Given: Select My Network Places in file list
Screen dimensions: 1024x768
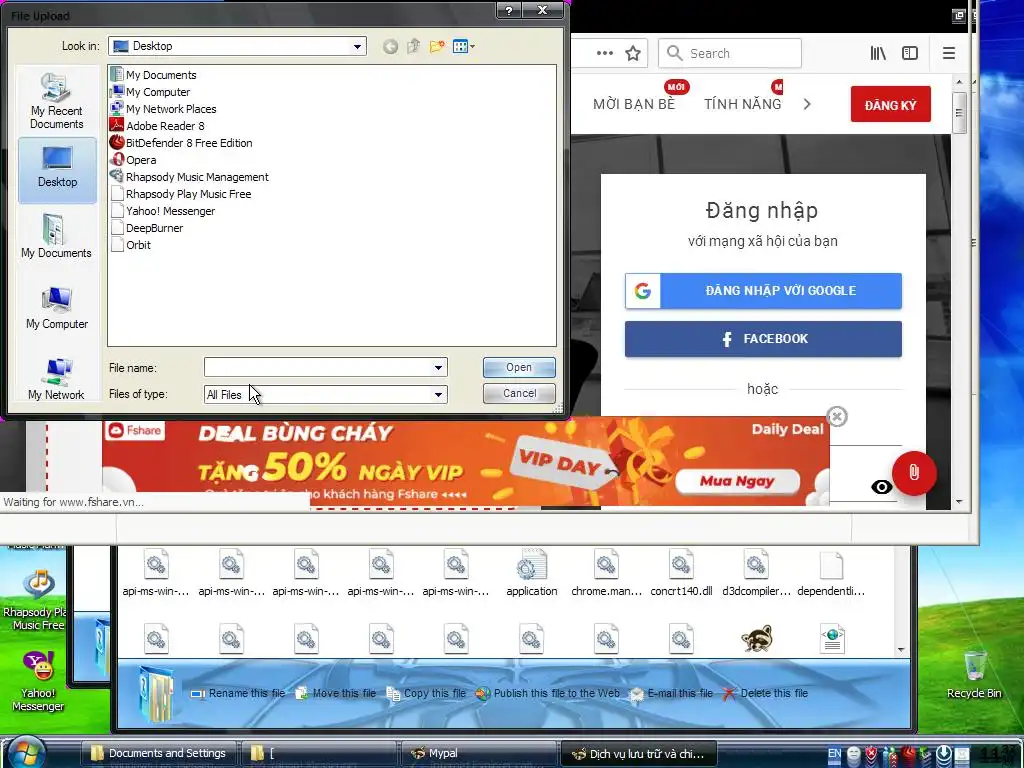Looking at the screenshot, I should pyautogui.click(x=164, y=109).
